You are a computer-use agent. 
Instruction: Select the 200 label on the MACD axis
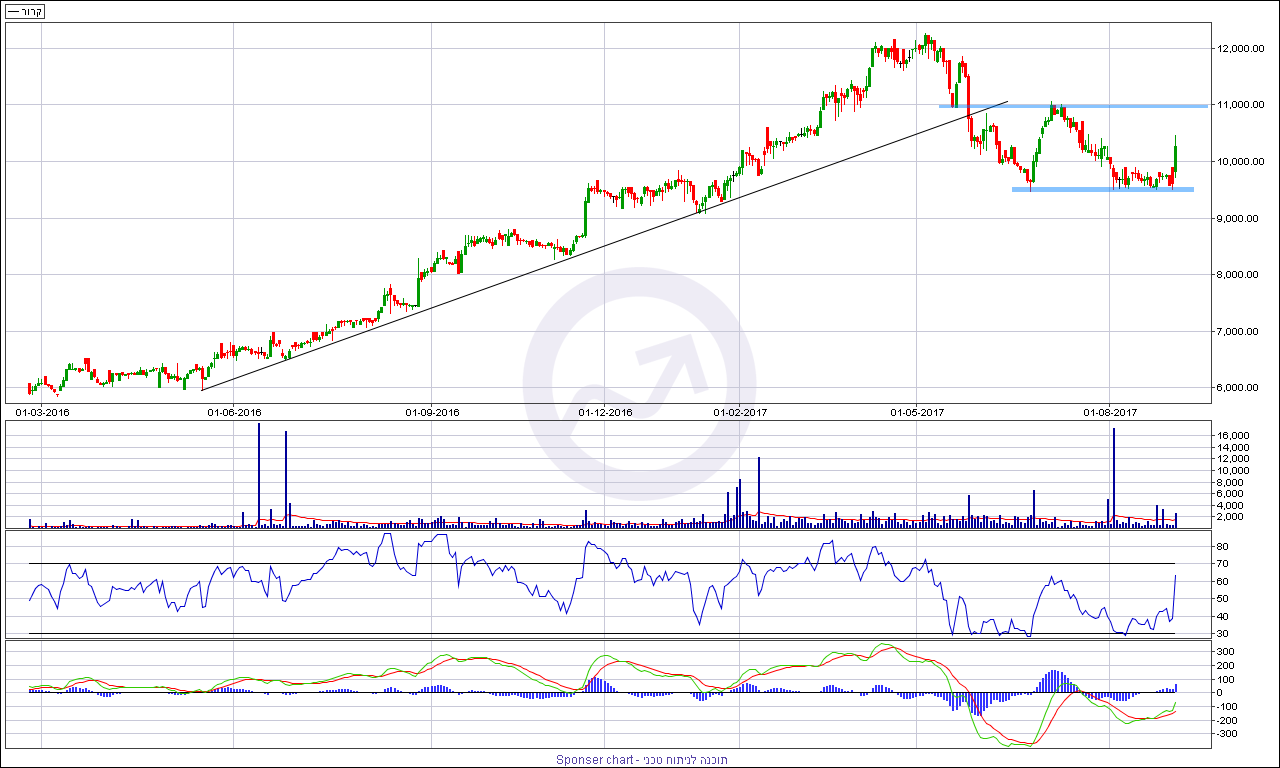(x=1226, y=665)
